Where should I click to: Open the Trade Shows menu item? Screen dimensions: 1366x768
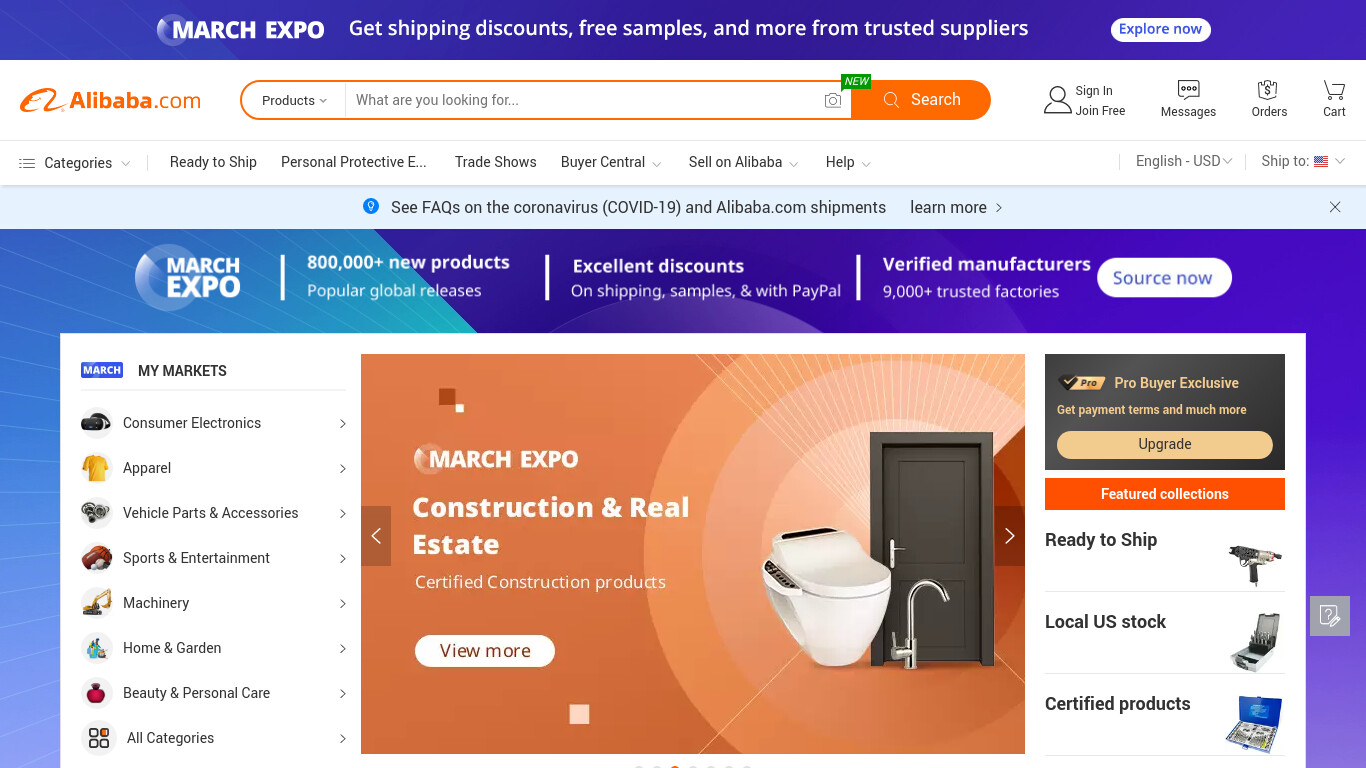tap(495, 162)
